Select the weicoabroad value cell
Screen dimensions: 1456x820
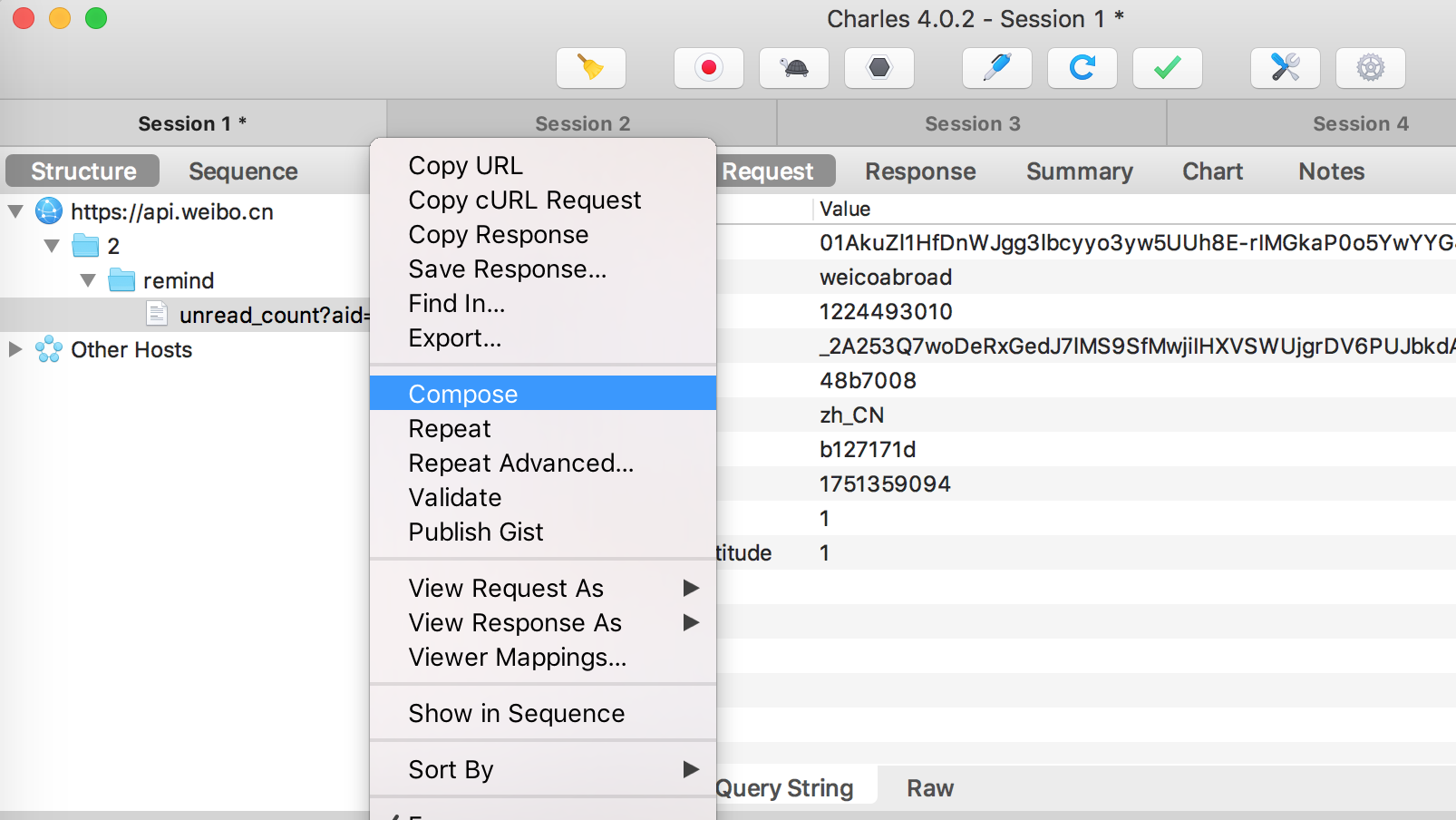click(885, 278)
